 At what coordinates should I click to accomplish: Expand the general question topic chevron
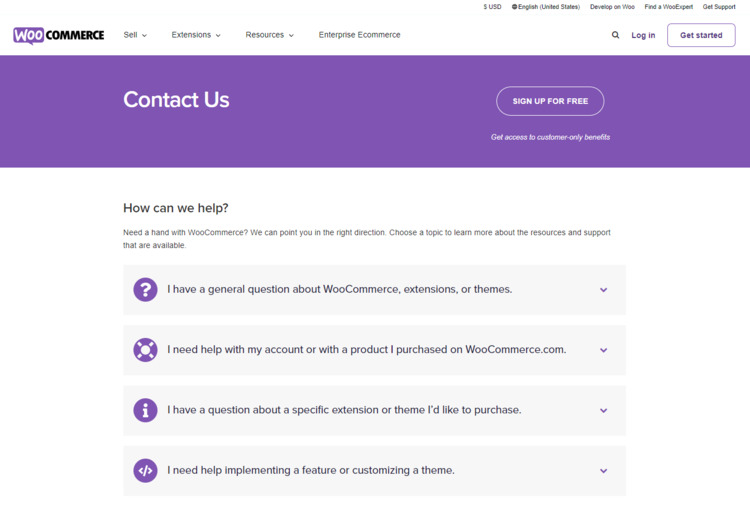(x=603, y=290)
